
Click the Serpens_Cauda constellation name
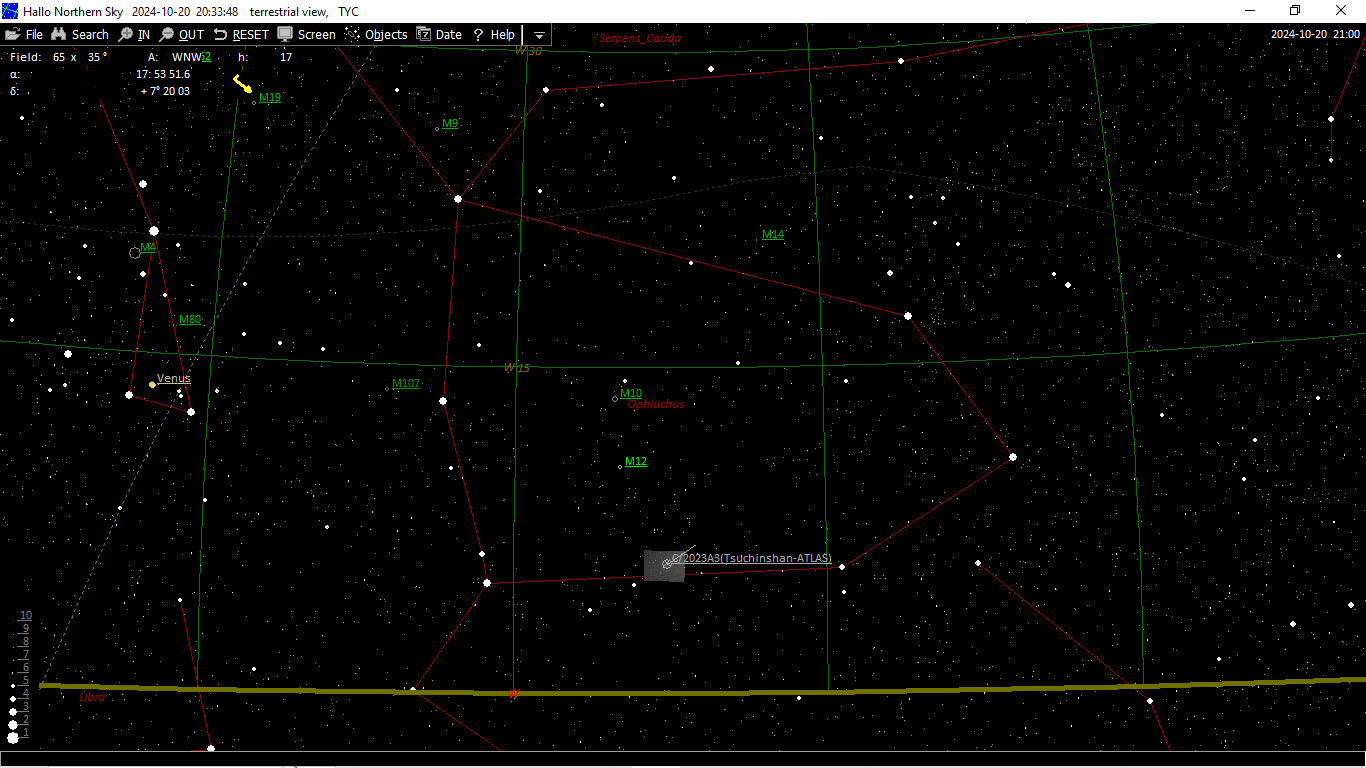tap(640, 38)
